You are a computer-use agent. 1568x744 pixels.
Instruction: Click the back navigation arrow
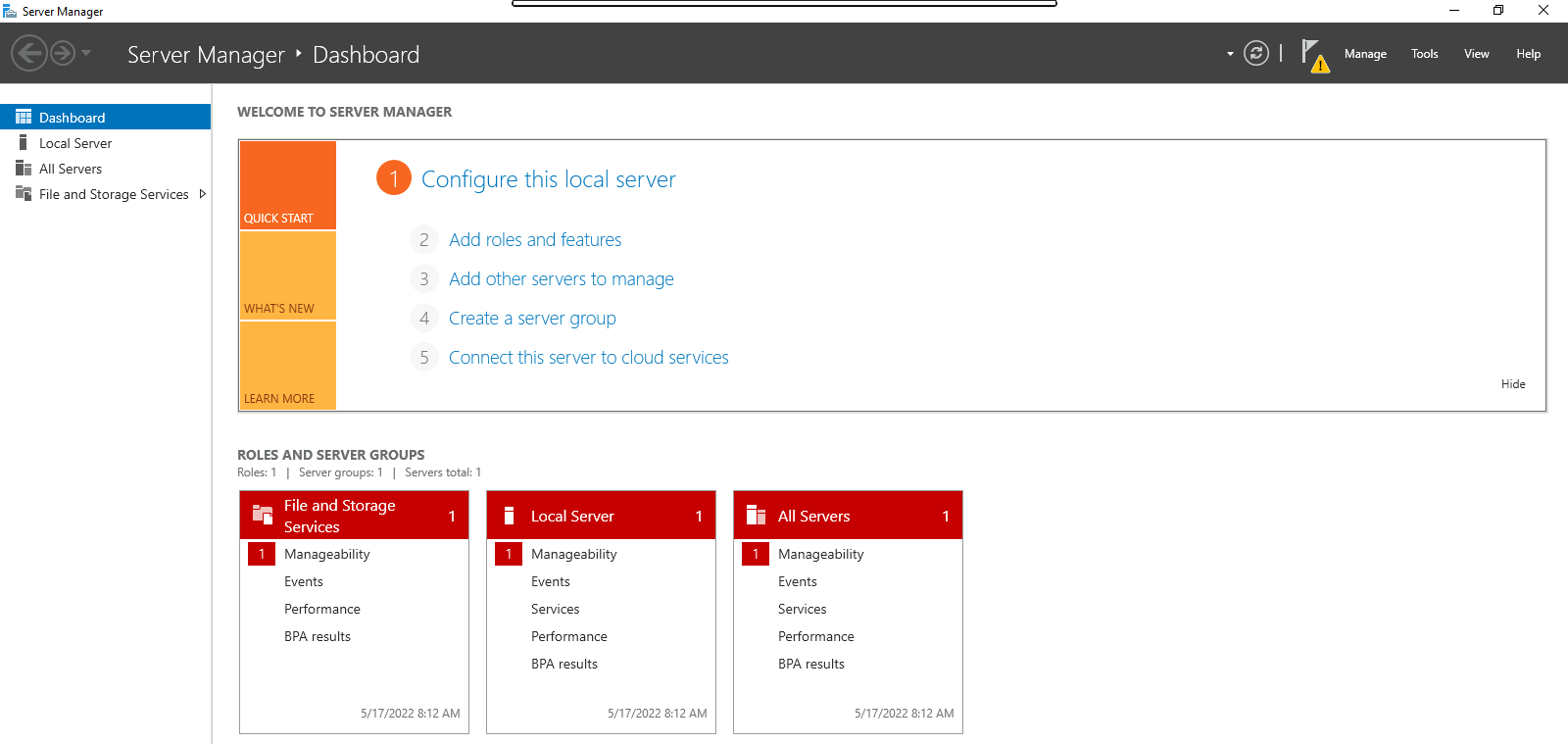point(29,53)
